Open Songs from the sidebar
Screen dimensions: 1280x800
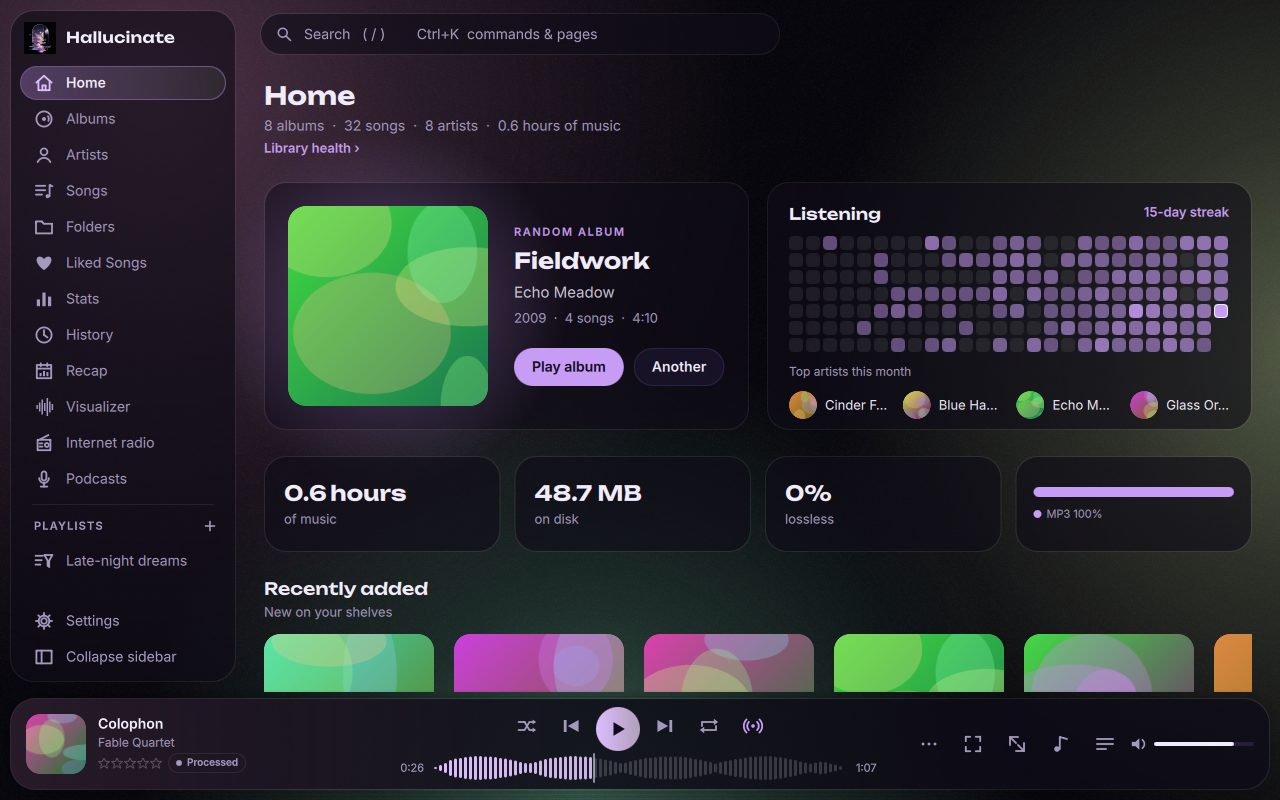[x=123, y=191]
